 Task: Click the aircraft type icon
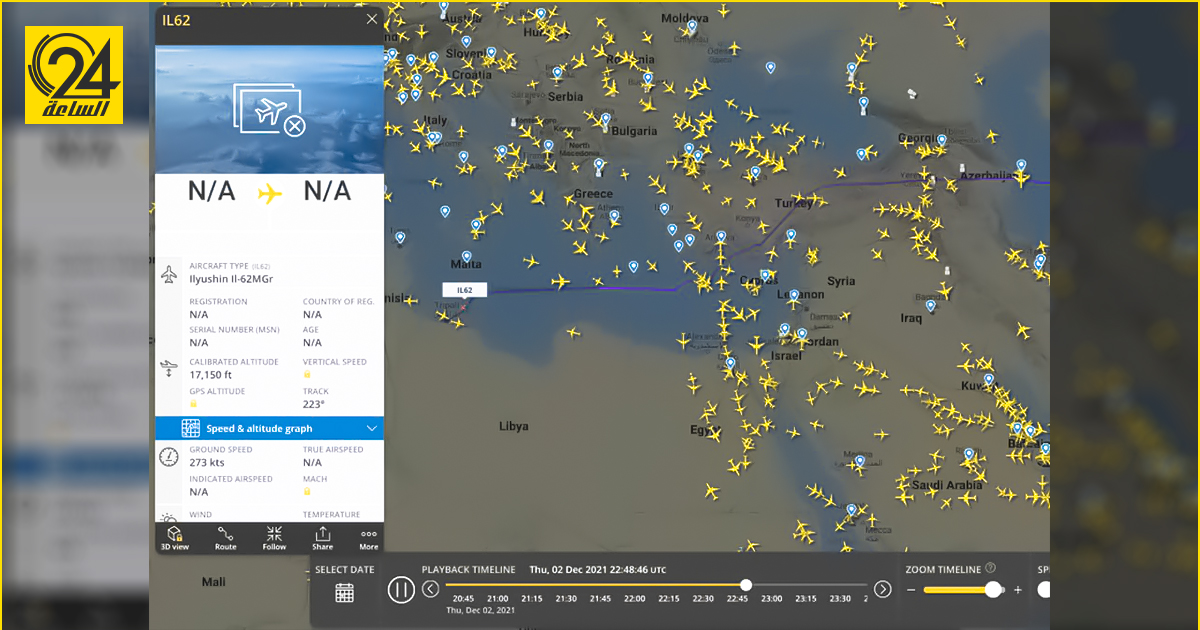click(169, 275)
